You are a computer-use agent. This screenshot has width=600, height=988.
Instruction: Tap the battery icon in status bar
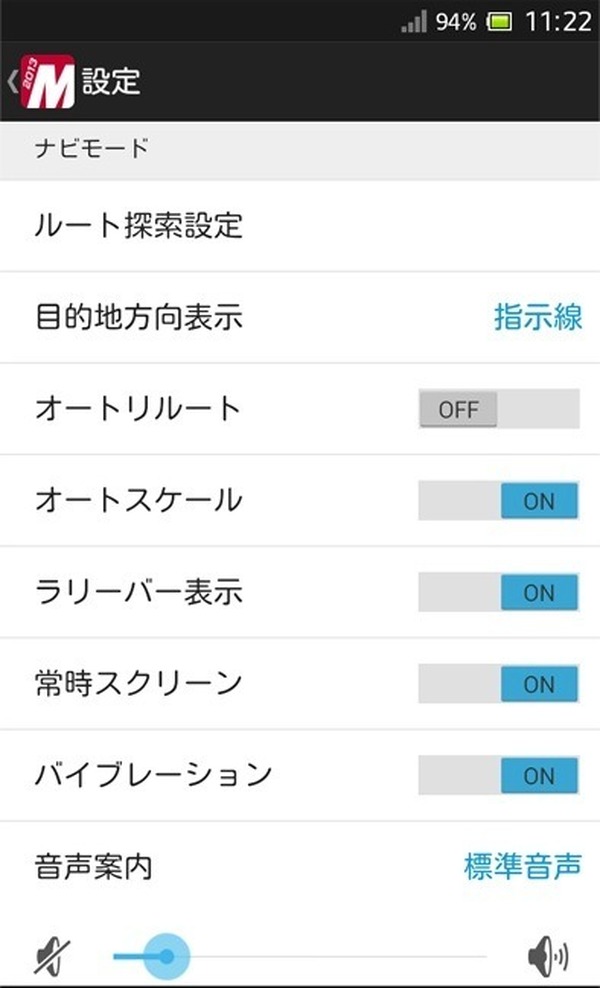[x=500, y=21]
